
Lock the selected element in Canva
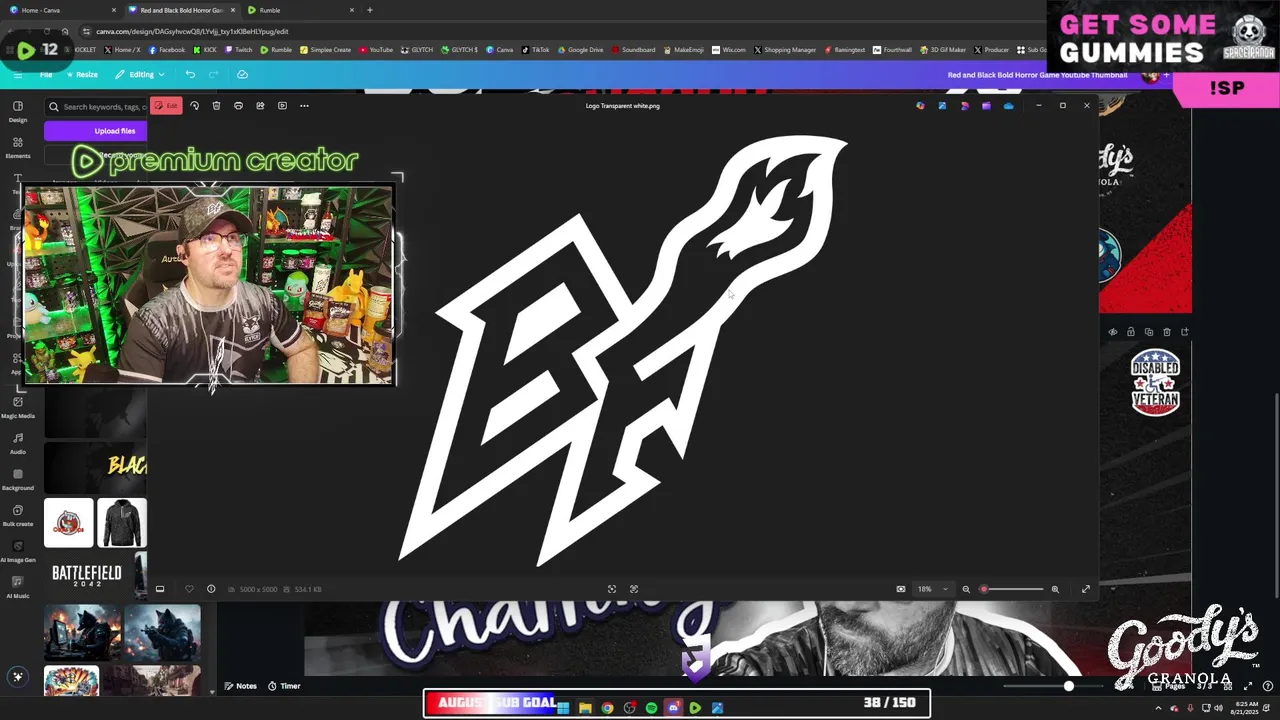point(1131,332)
